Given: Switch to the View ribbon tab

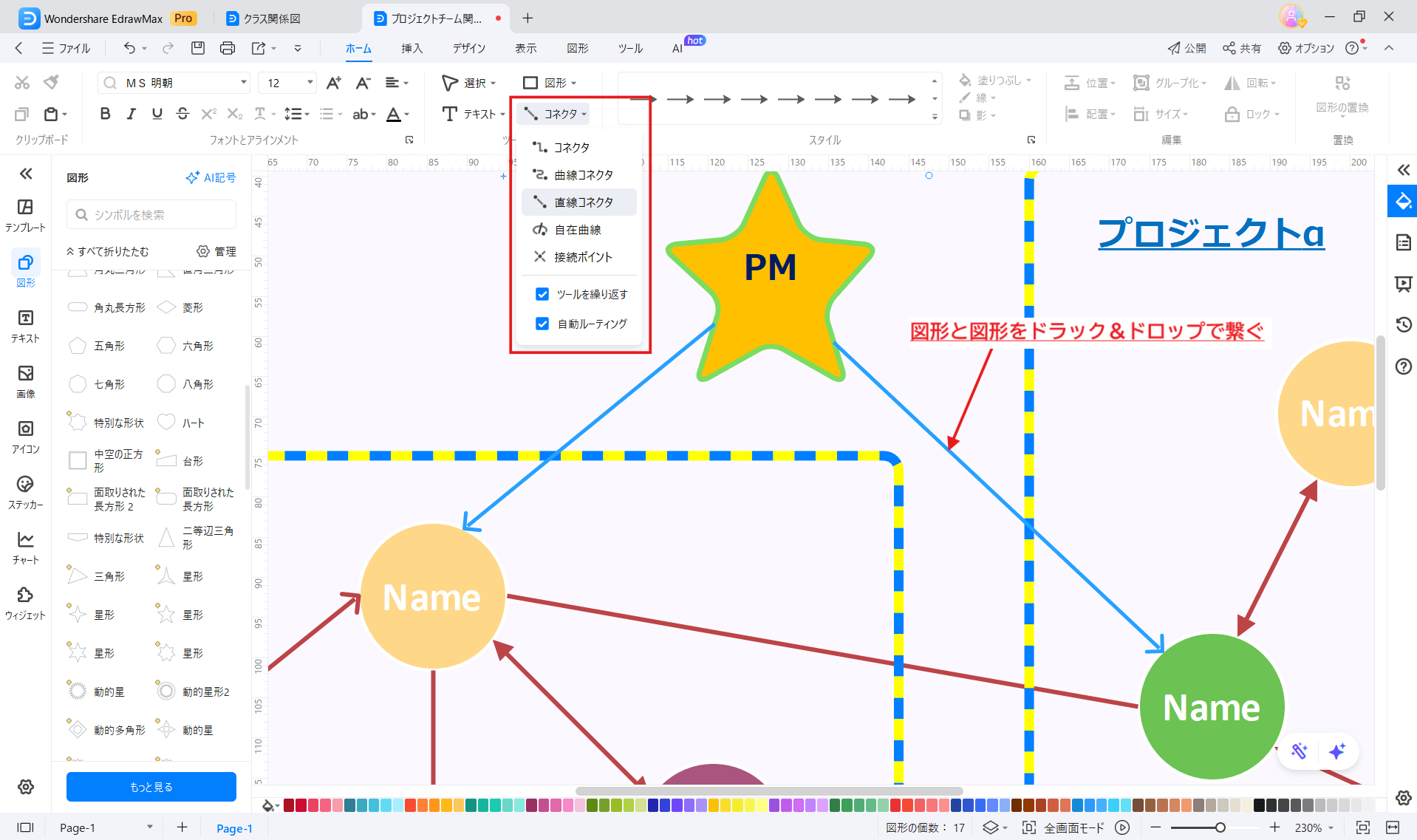Looking at the screenshot, I should 525,48.
